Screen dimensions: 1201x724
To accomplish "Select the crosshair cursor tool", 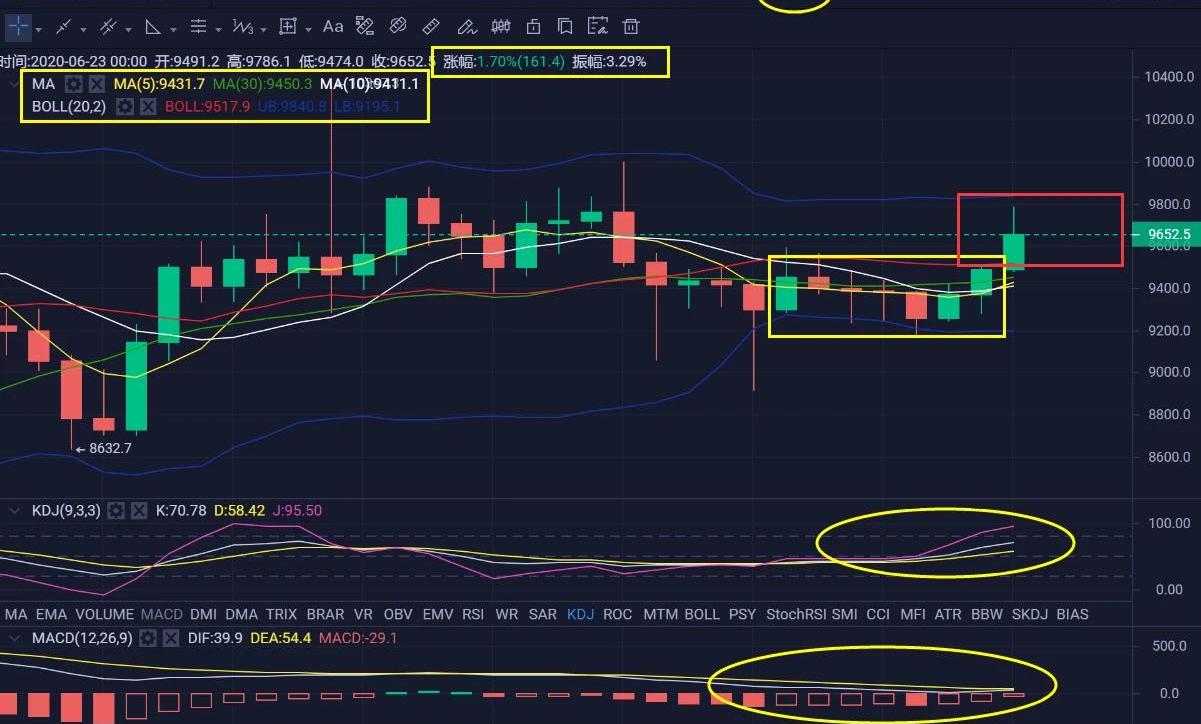I will click(18, 26).
